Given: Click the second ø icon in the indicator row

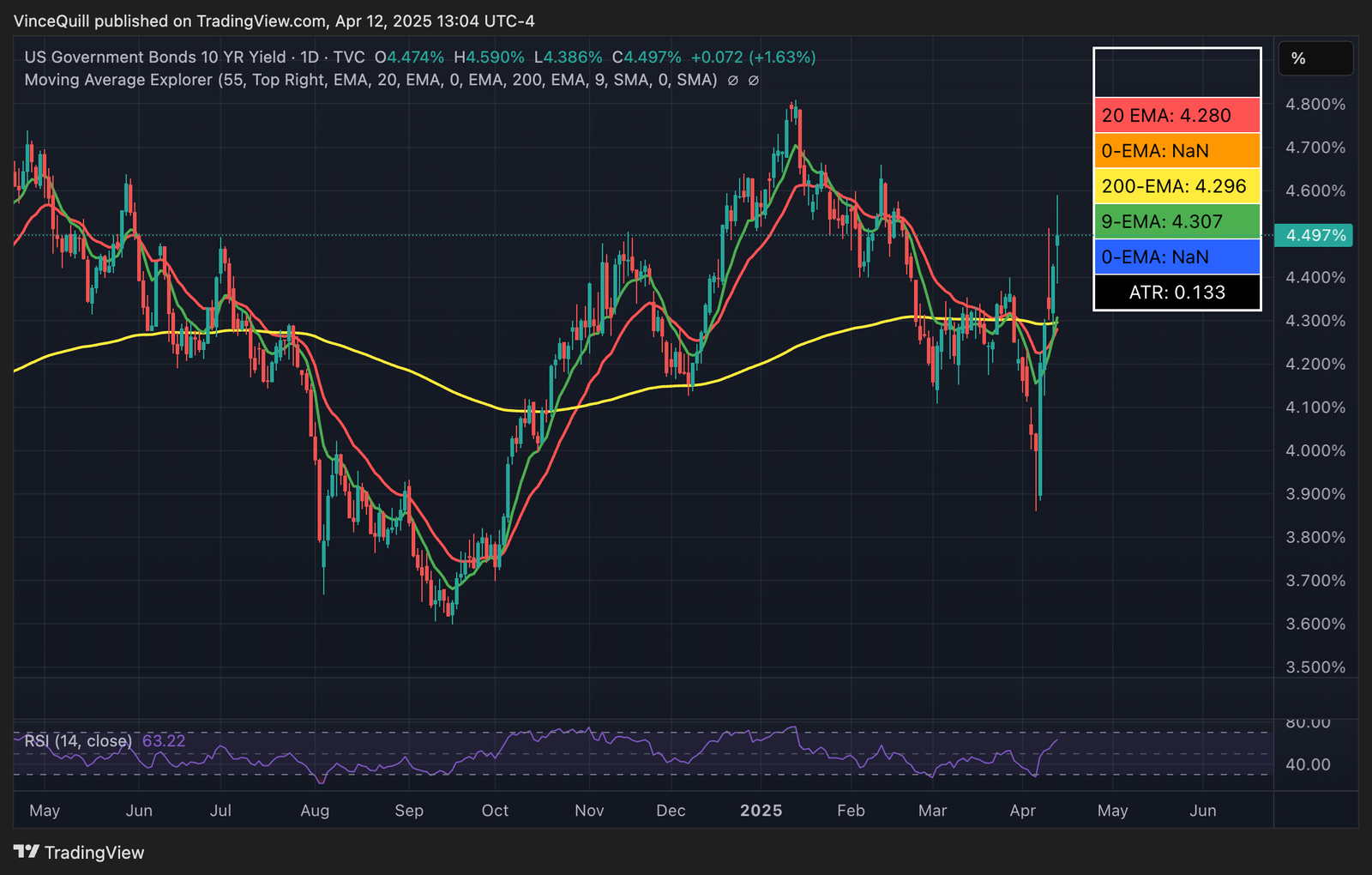Looking at the screenshot, I should 753,80.
